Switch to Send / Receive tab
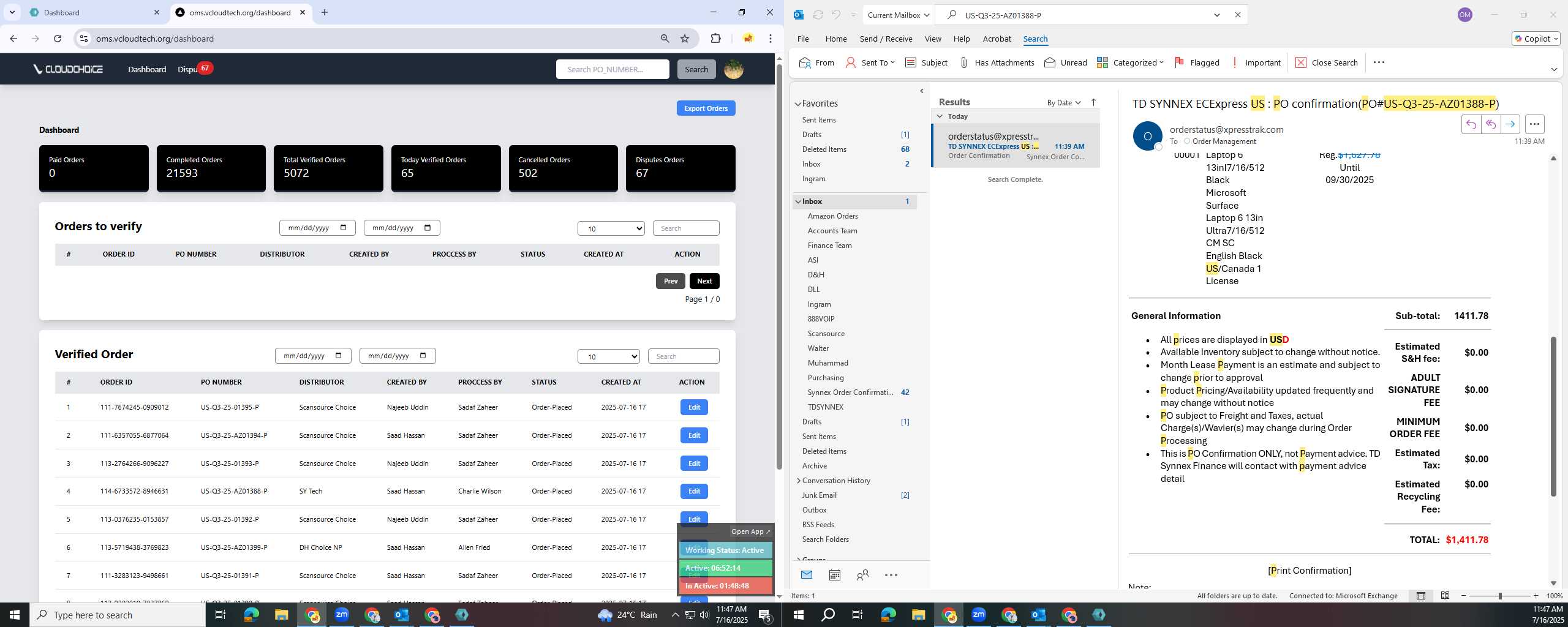 point(886,39)
